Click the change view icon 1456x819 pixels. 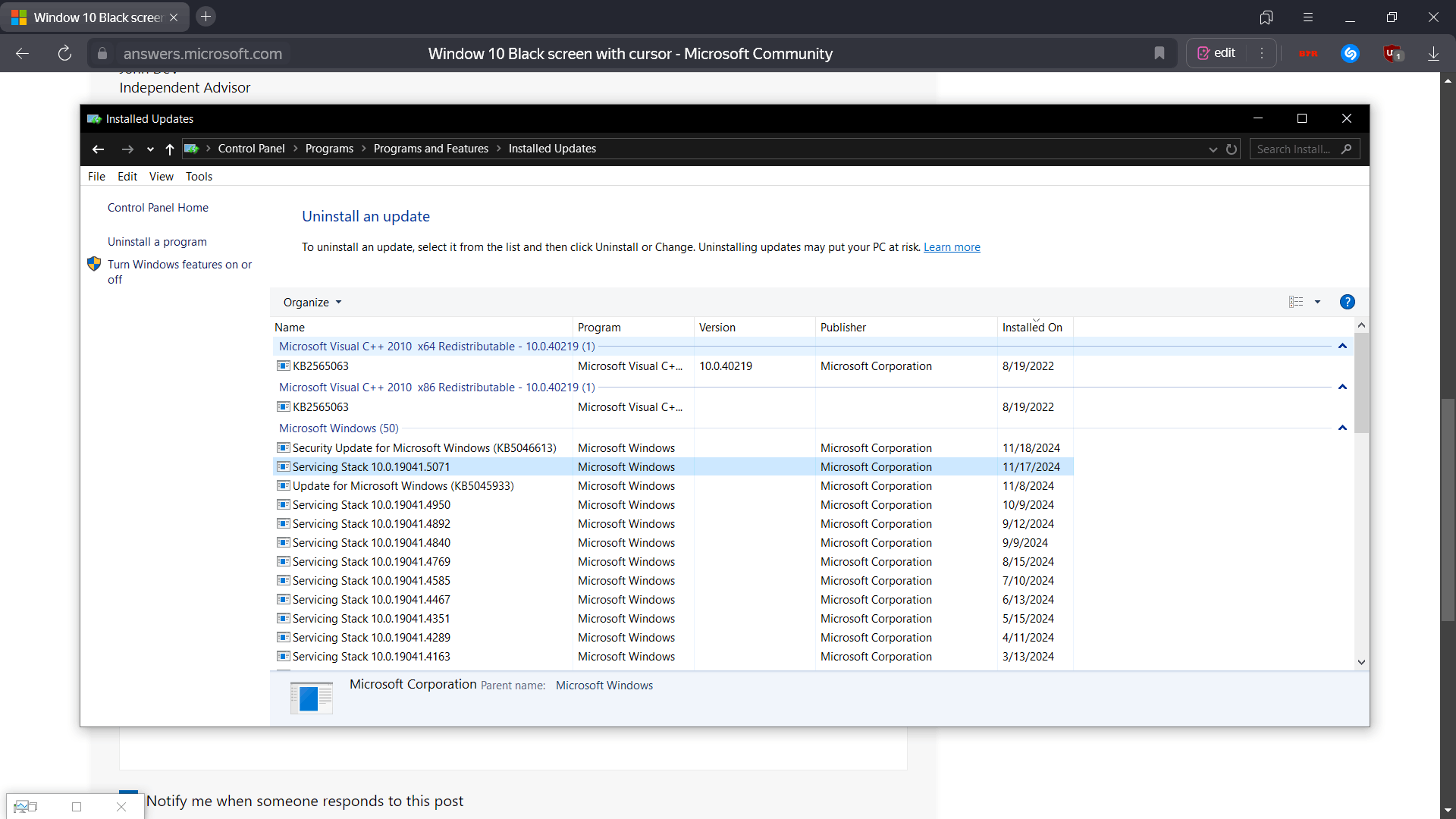tap(1296, 302)
